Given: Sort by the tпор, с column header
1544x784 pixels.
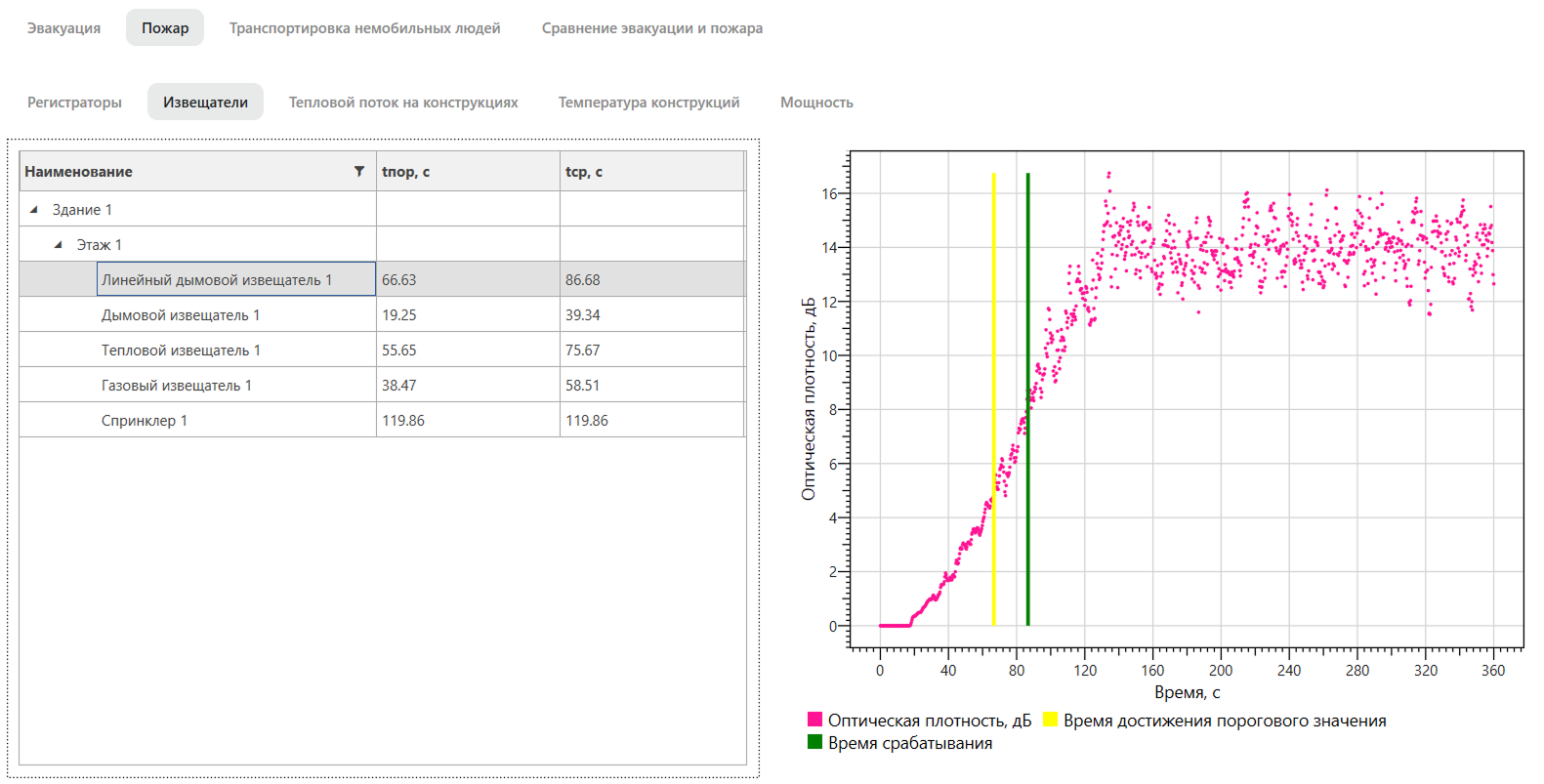Looking at the screenshot, I should (468, 171).
